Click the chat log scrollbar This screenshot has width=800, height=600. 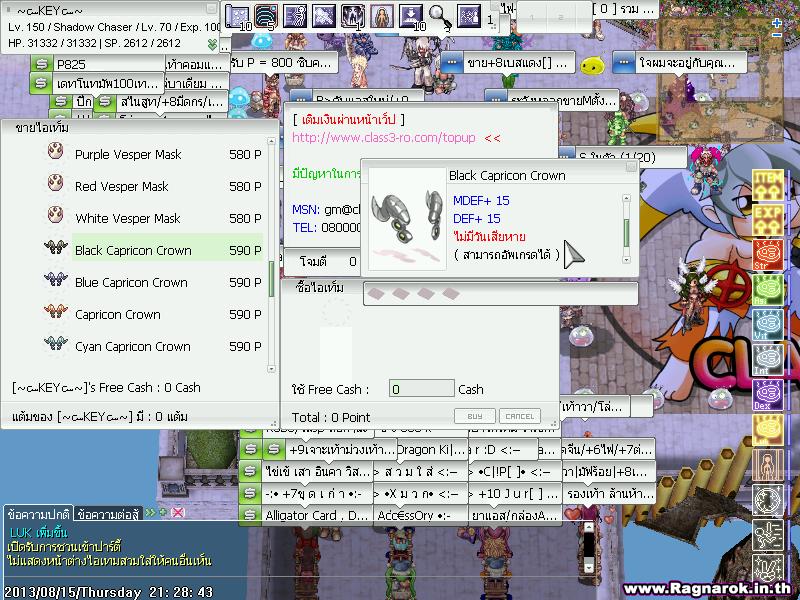589,547
